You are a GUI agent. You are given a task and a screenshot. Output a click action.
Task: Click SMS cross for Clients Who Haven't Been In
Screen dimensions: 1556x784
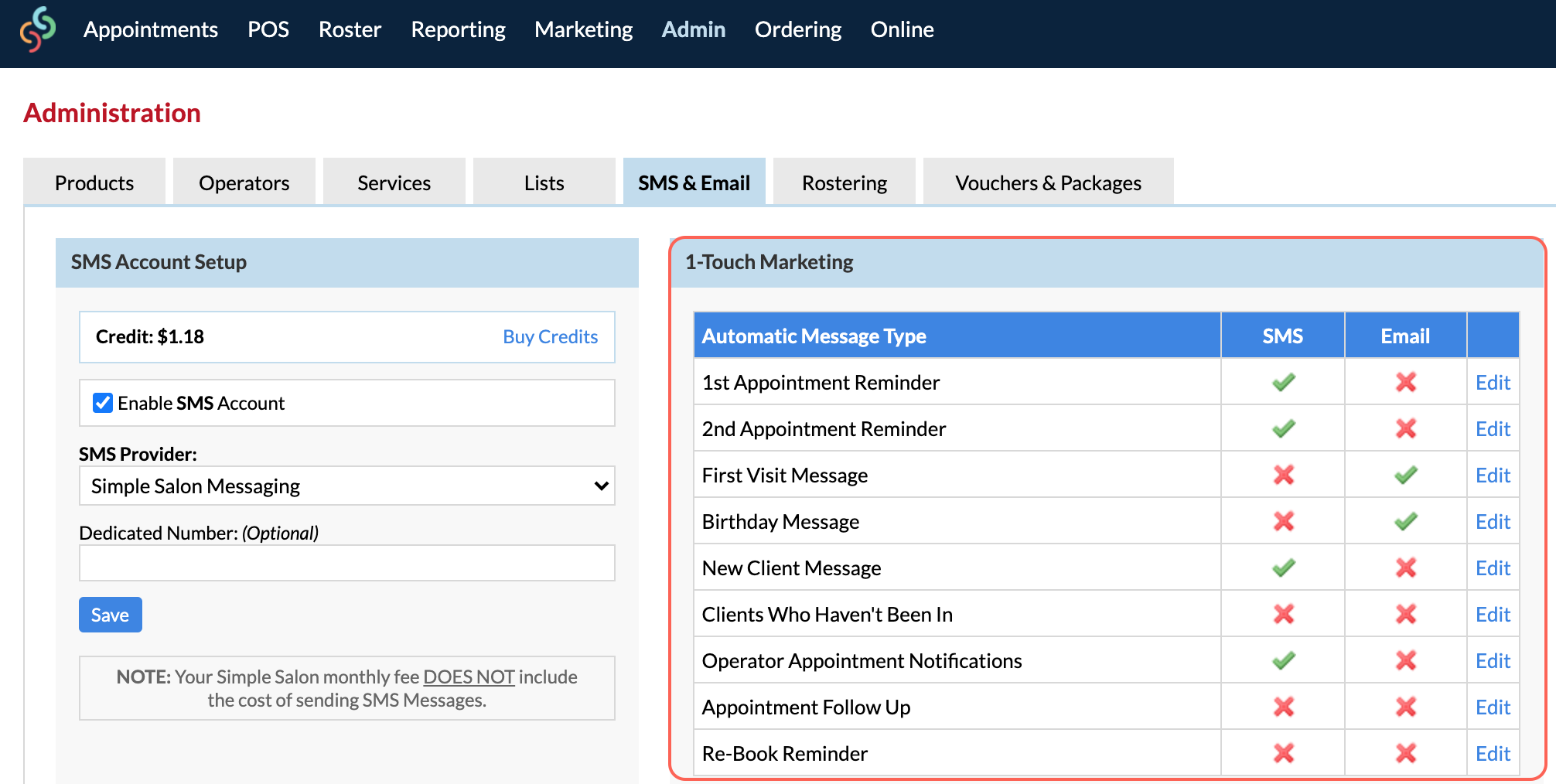coord(1284,614)
